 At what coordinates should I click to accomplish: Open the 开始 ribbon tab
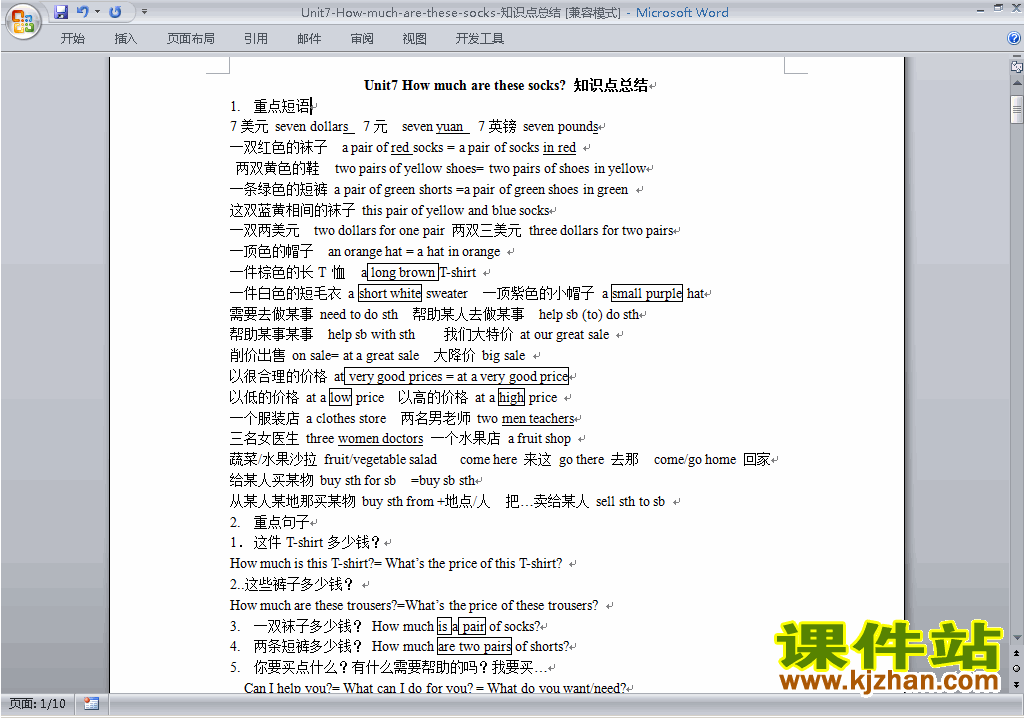(72, 39)
